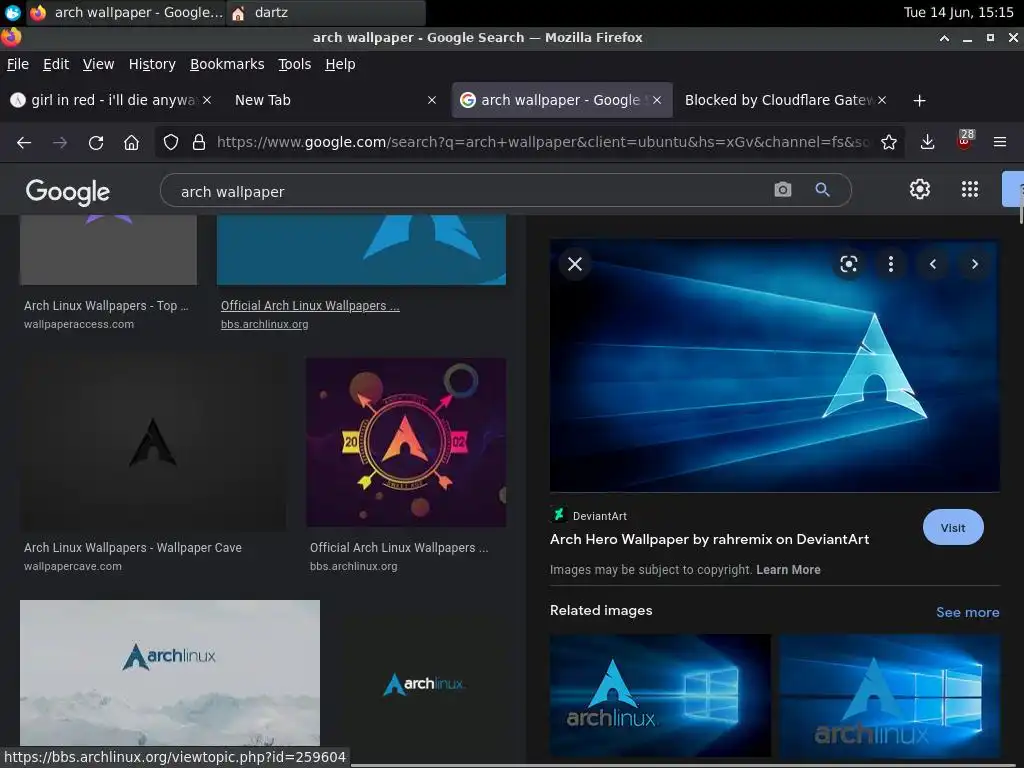Select the colorful 2002 Arch badge thumbnail

[406, 442]
